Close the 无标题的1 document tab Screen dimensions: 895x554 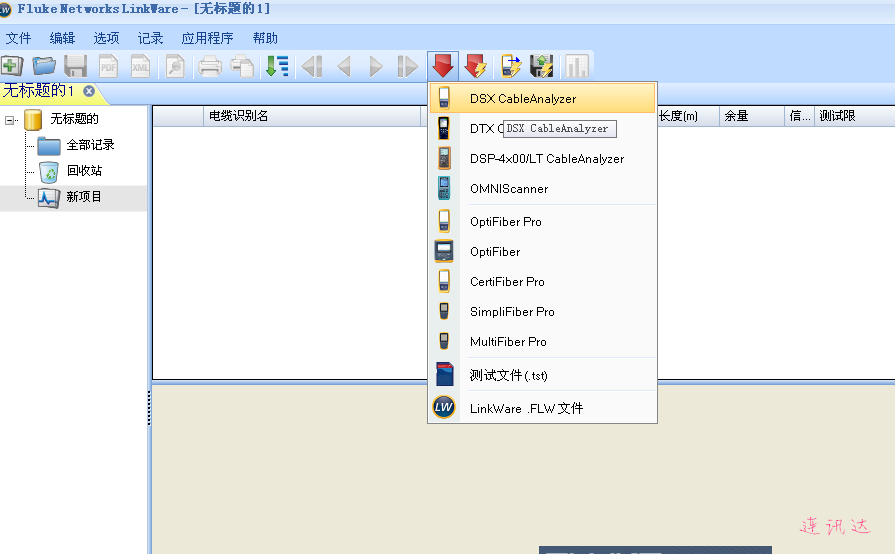(89, 91)
